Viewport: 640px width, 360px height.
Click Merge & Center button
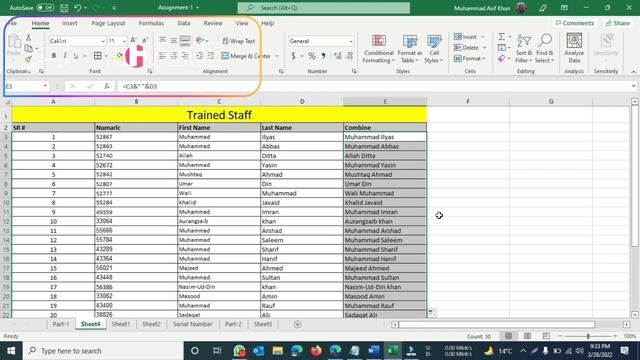(246, 56)
